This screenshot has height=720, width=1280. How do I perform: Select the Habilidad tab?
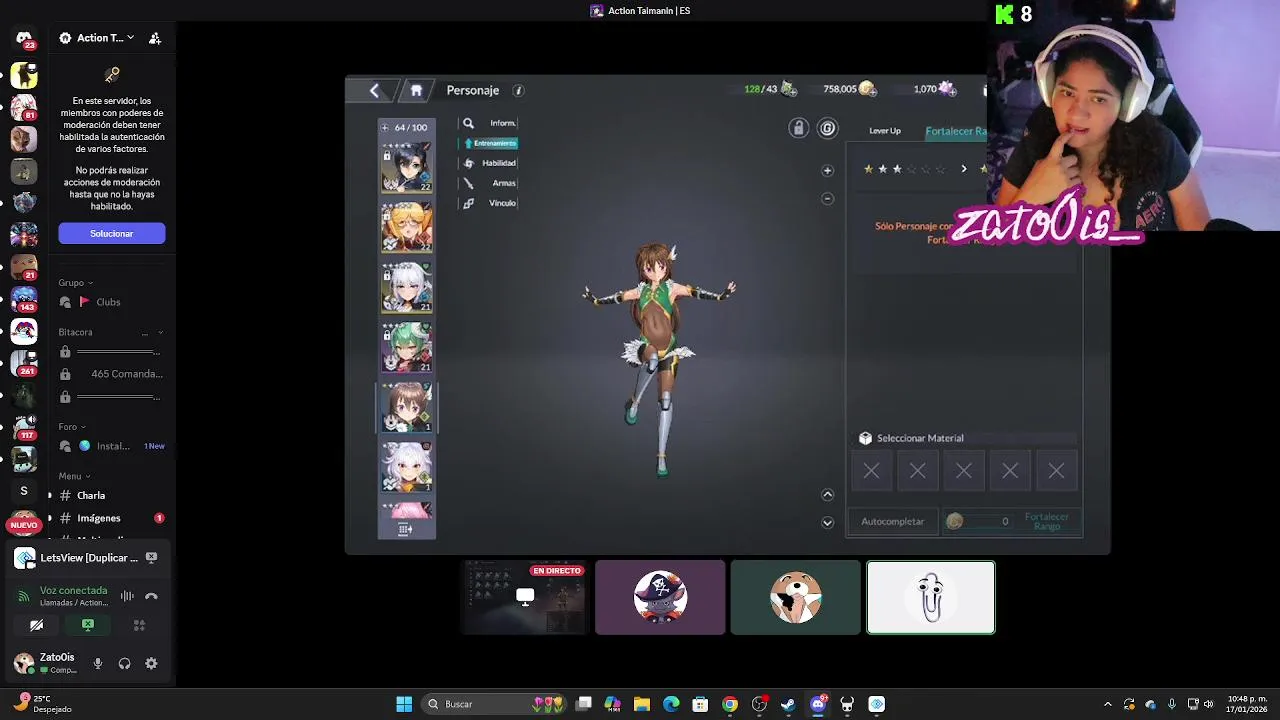coord(489,163)
